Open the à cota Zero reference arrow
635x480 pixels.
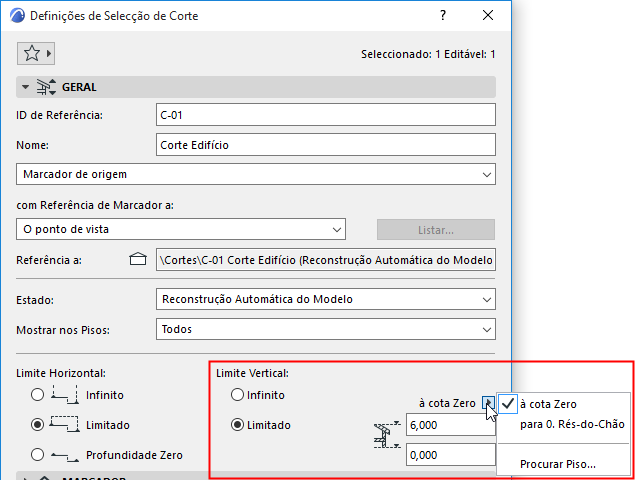point(487,403)
